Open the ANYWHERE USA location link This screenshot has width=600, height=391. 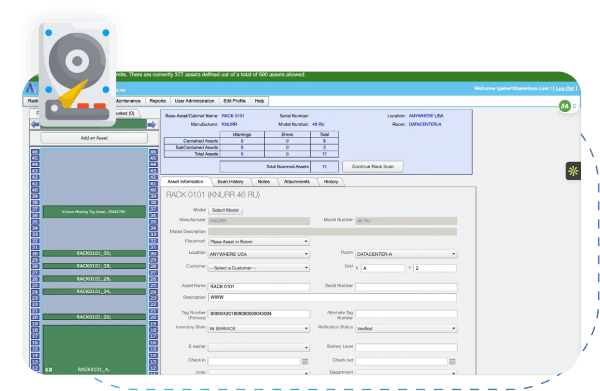click(x=426, y=116)
